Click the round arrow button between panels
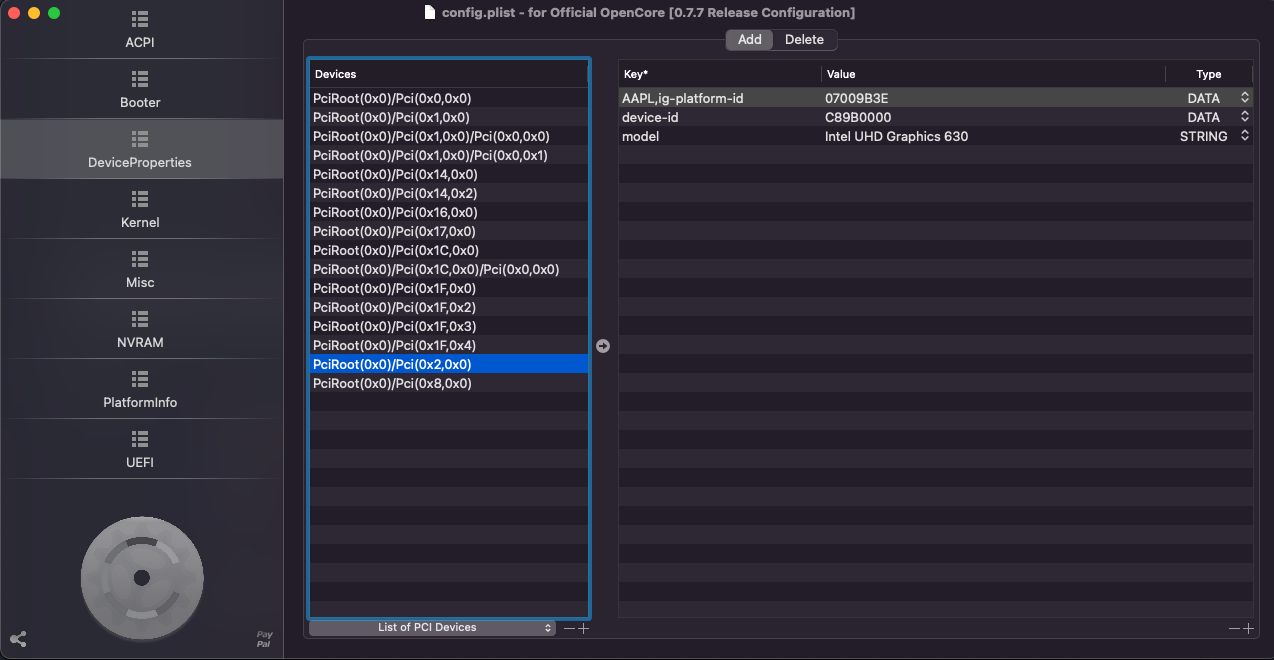Screen dimensions: 1274x660 pos(603,346)
